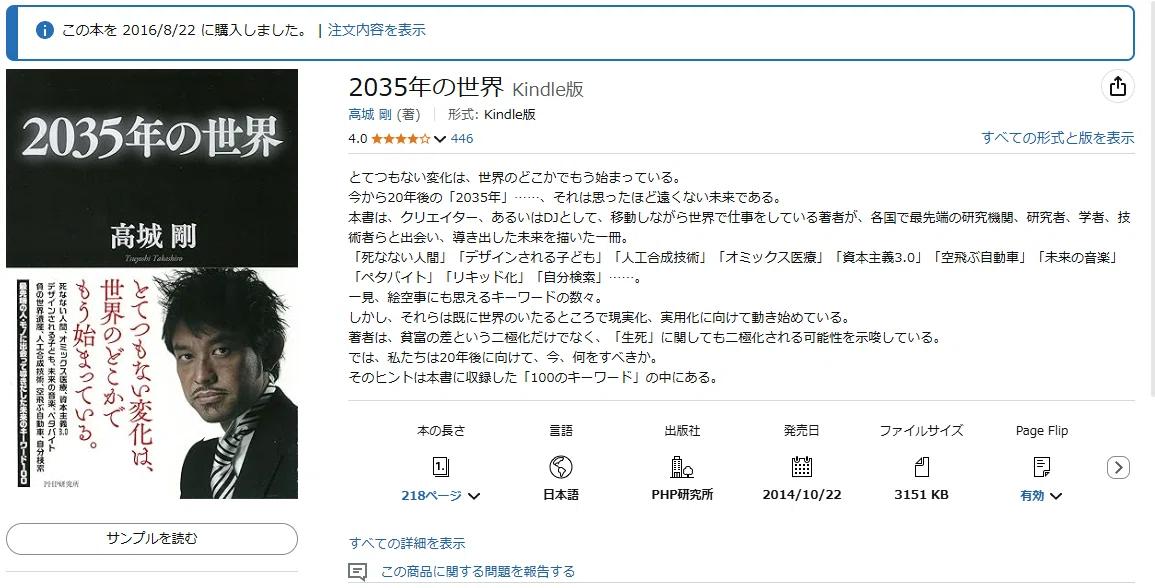Click the report issue speech bubble icon
The height and width of the screenshot is (588, 1155).
pos(357,572)
